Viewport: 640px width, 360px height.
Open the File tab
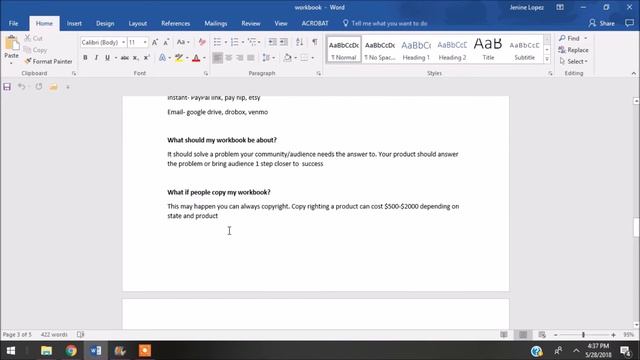click(13, 23)
